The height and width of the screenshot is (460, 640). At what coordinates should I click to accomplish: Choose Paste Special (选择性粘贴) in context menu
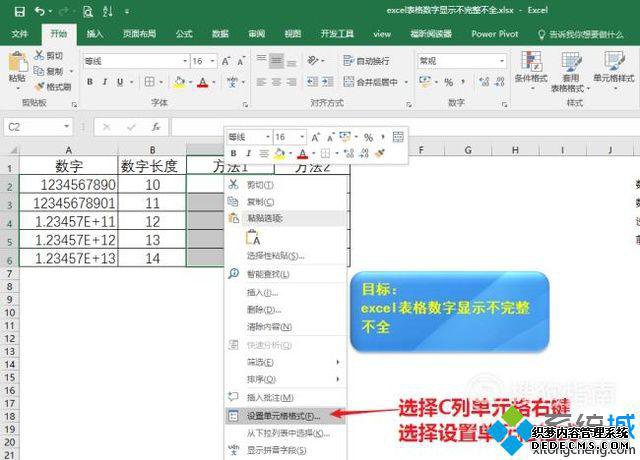pos(286,256)
